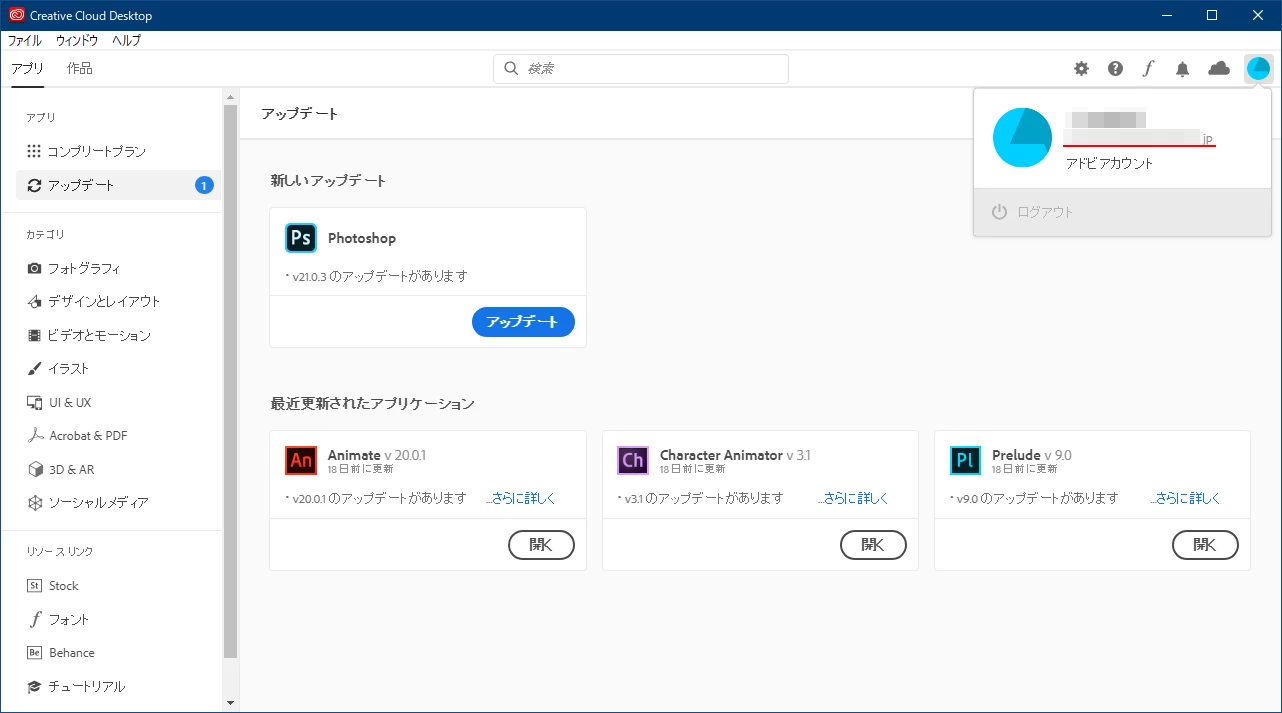
Task: Open チュートリアル resource link
Action: (x=76, y=687)
